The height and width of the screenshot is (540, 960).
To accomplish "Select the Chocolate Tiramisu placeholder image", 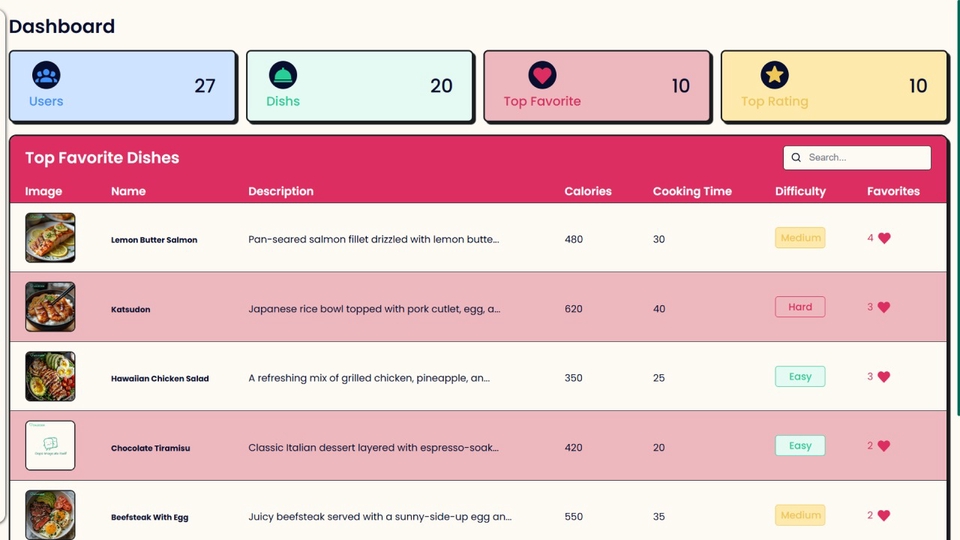I will point(50,446).
